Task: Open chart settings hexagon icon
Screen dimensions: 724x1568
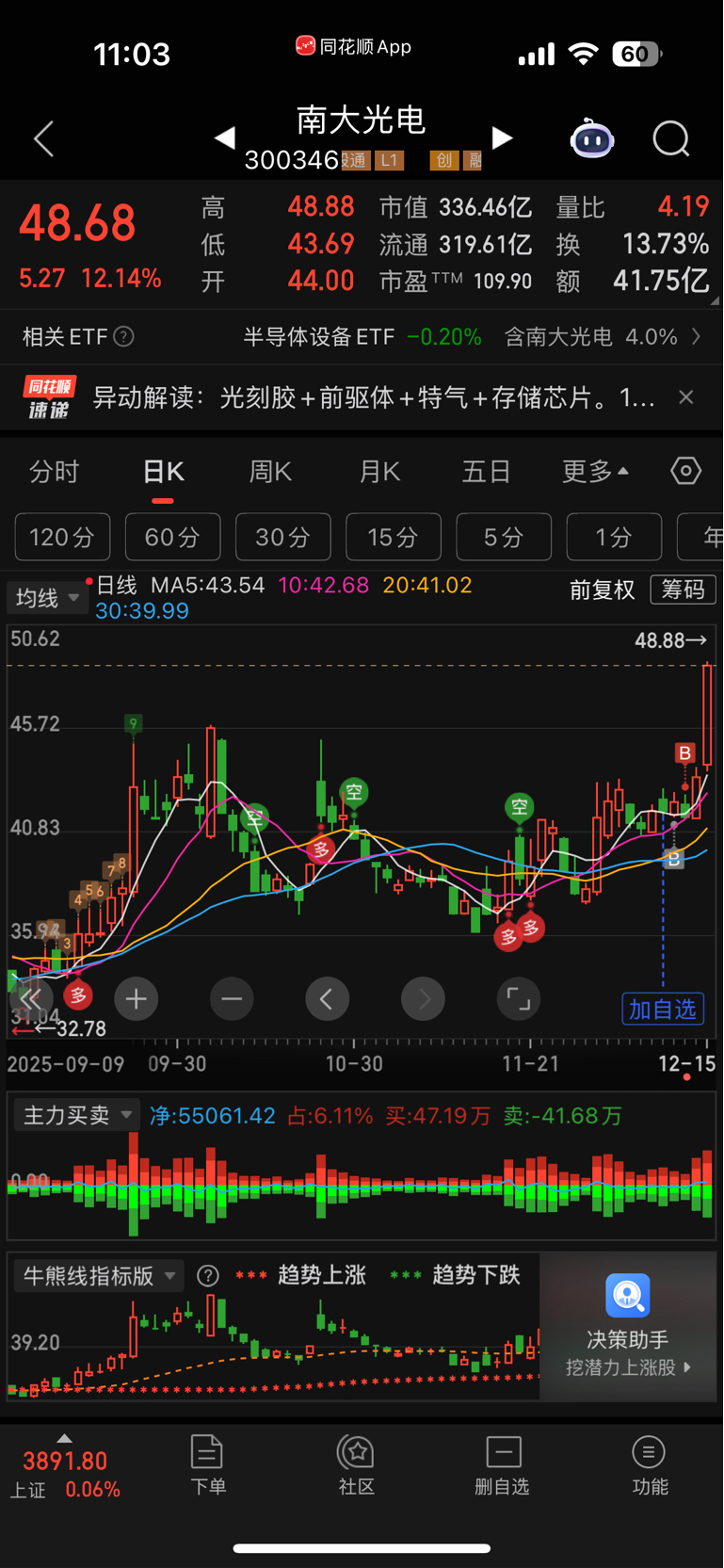Action: pos(685,471)
